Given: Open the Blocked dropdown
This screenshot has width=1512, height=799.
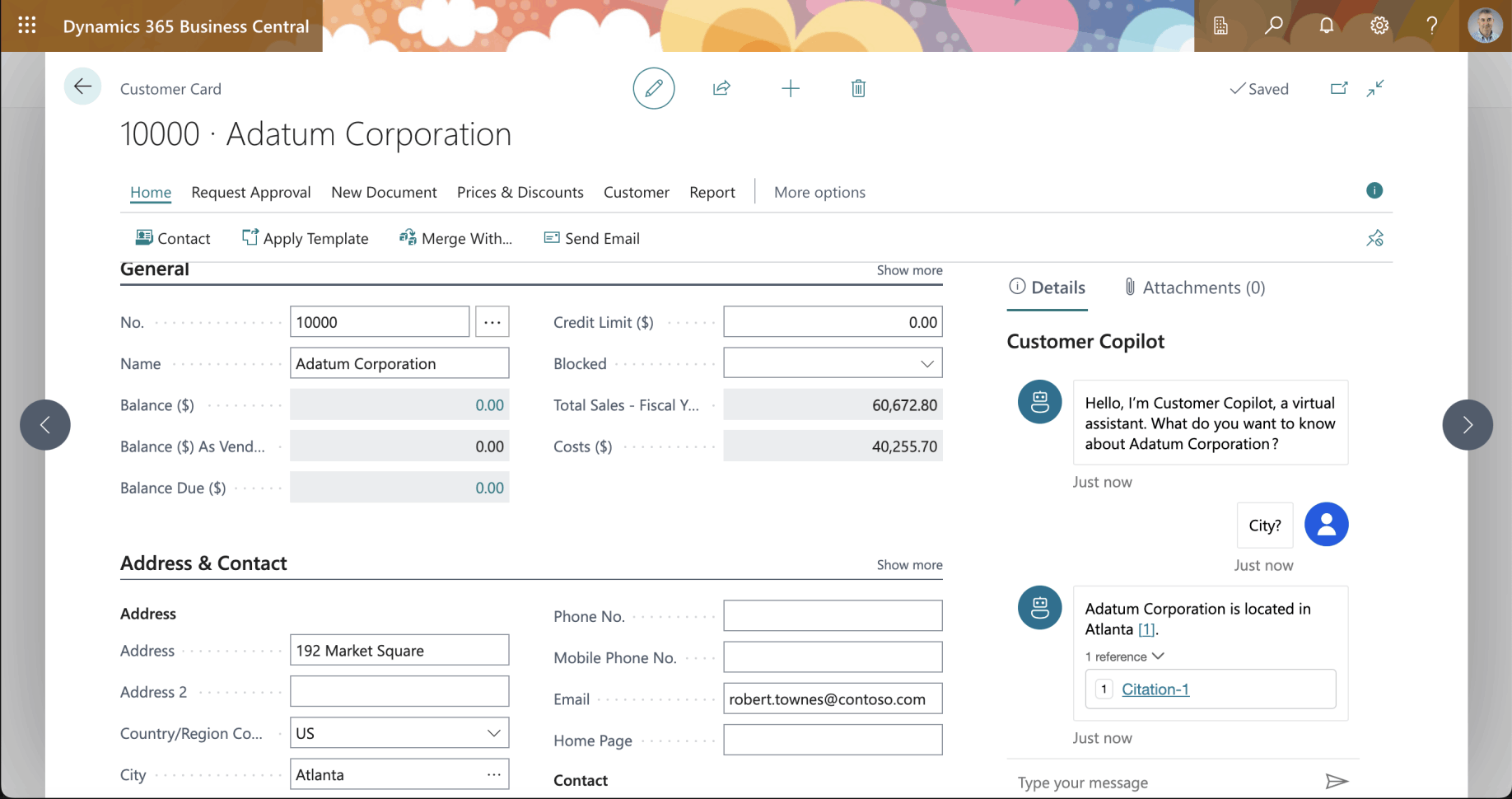Looking at the screenshot, I should click(x=926, y=362).
